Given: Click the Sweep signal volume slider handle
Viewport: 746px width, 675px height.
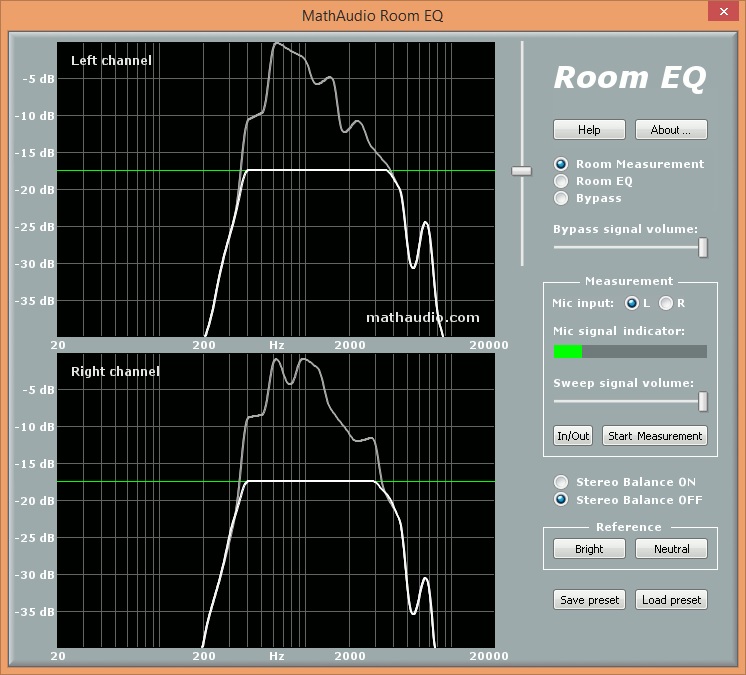Looking at the screenshot, I should coord(703,401).
